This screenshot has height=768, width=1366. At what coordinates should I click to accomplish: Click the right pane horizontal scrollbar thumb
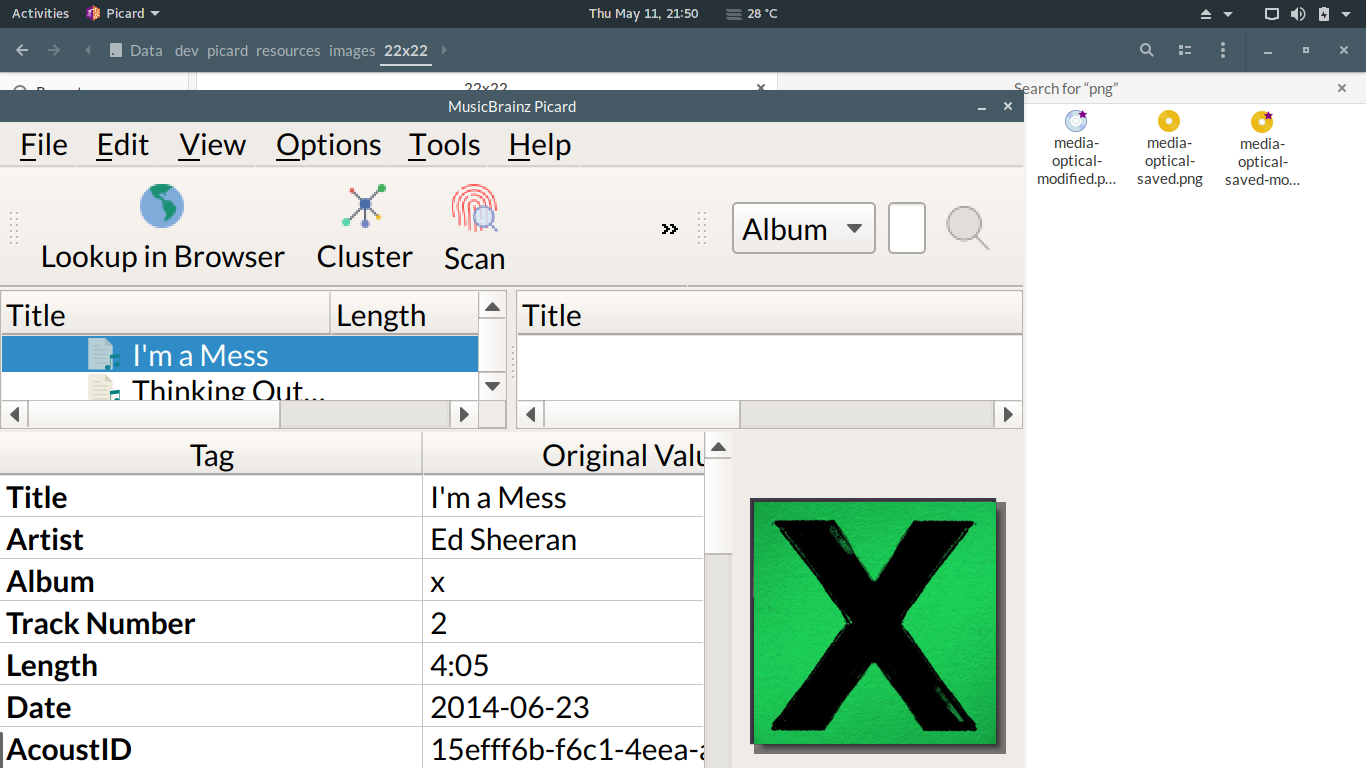(x=642, y=414)
